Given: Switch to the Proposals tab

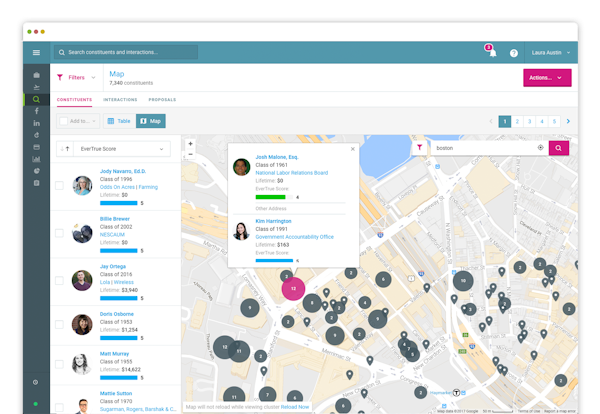Looking at the screenshot, I should click(162, 99).
